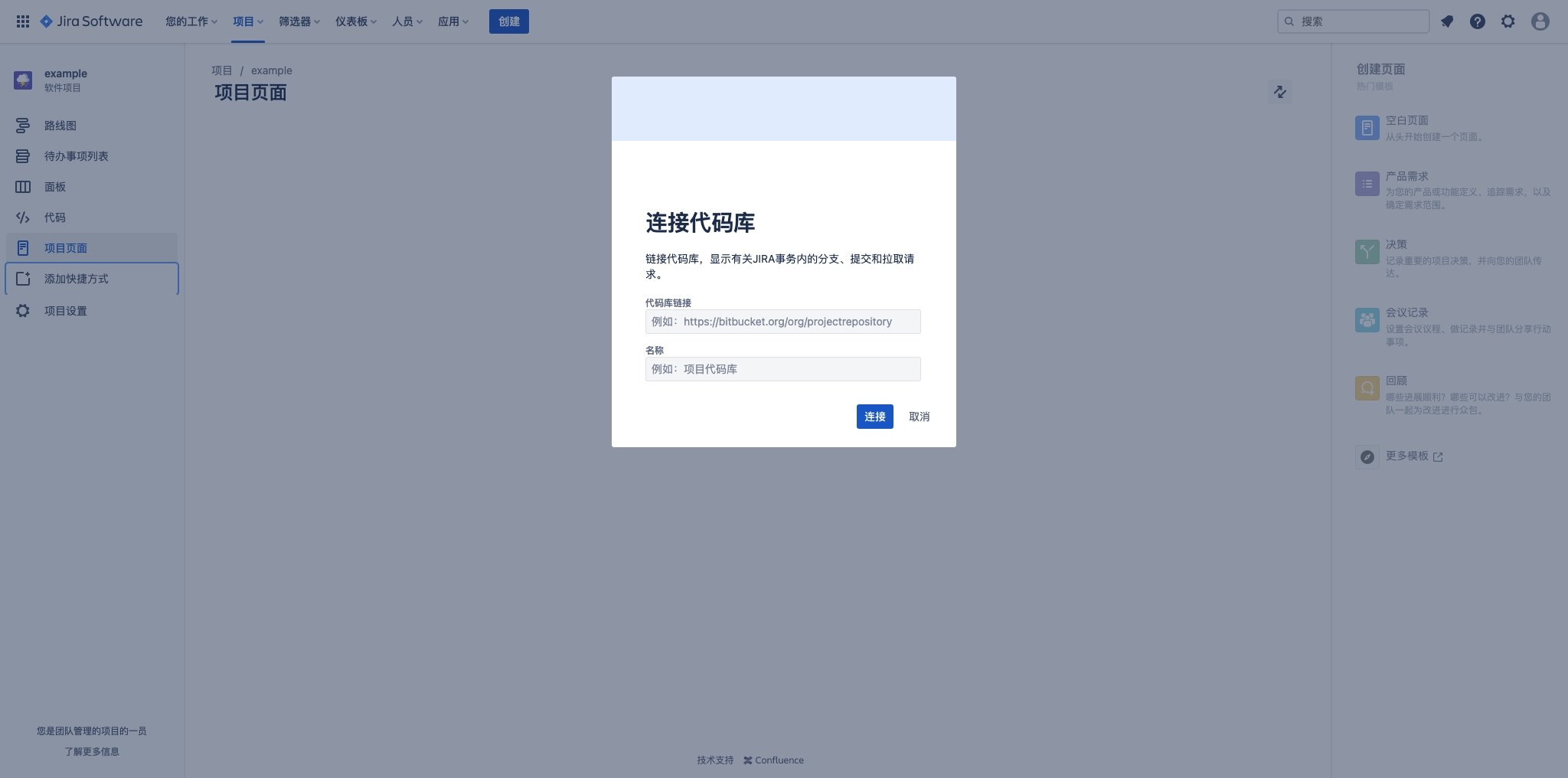The height and width of the screenshot is (778, 1568).
Task: Click the 项目页面 page icon
Action: (23, 248)
